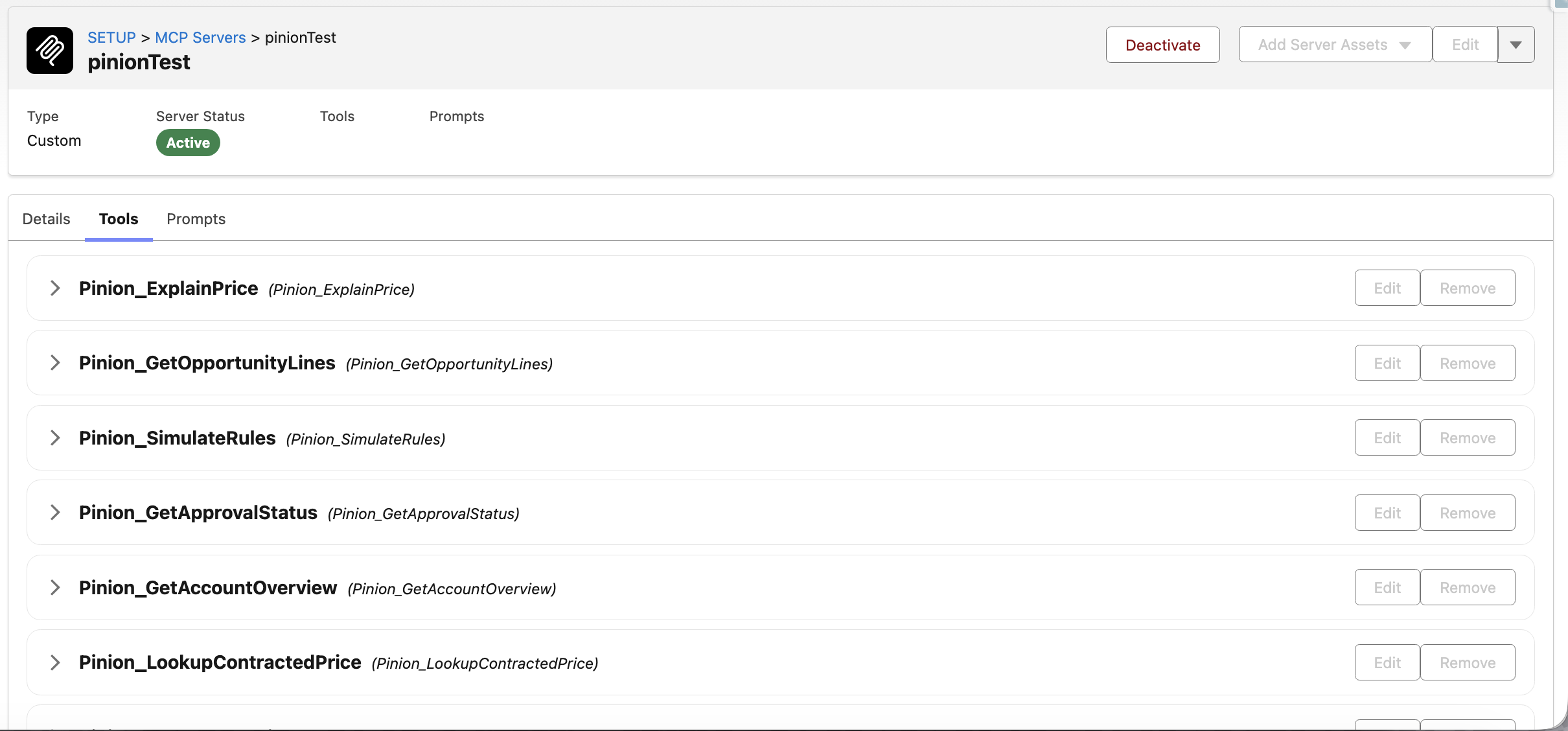Expand the Pinion_GetOpportunityLines tool row
Image resolution: width=1568 pixels, height=731 pixels.
tap(55, 363)
